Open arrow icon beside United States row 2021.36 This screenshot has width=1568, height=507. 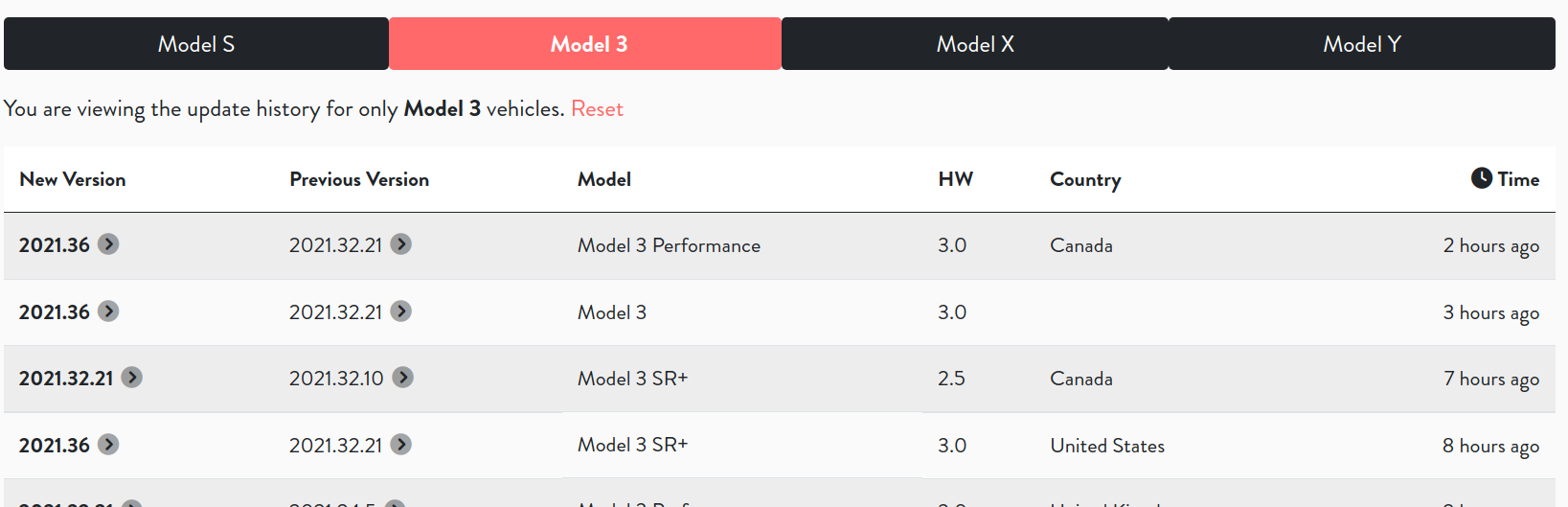[x=108, y=445]
